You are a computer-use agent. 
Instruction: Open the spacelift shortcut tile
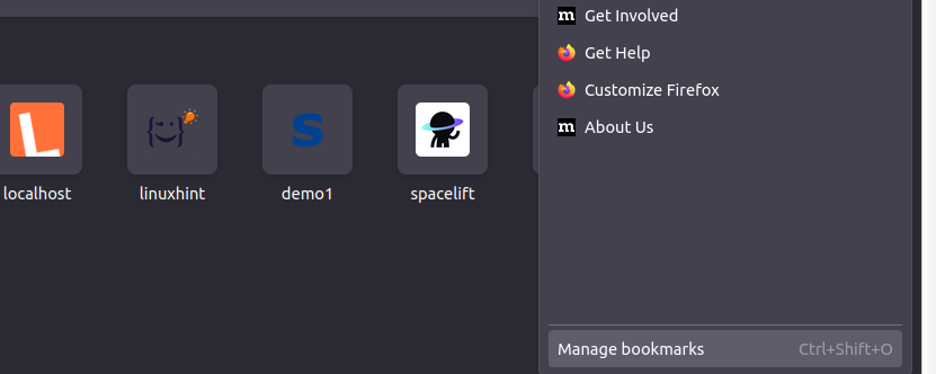[442, 129]
